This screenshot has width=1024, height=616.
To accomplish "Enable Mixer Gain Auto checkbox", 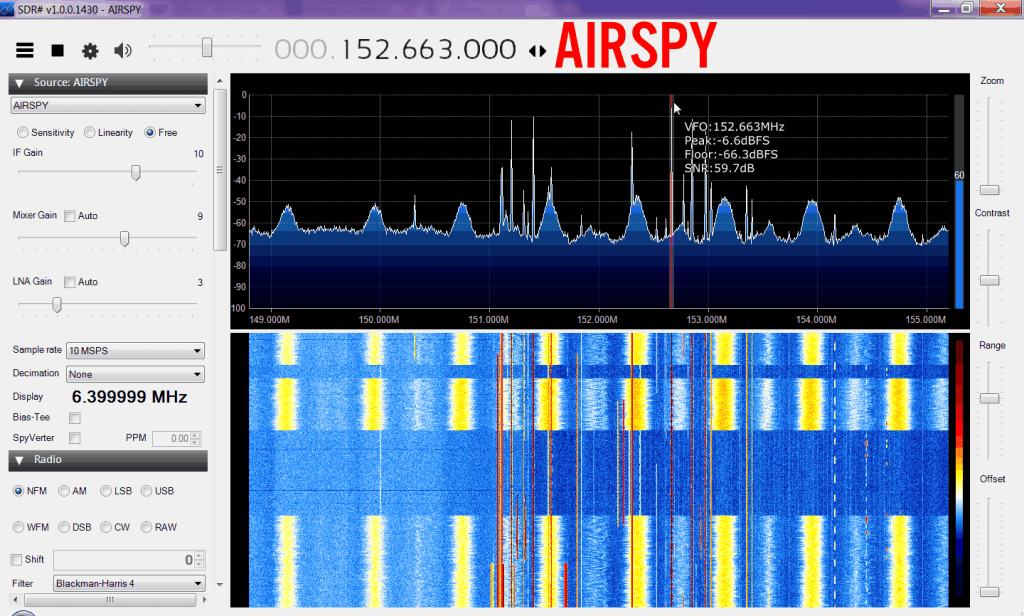I will (x=70, y=216).
